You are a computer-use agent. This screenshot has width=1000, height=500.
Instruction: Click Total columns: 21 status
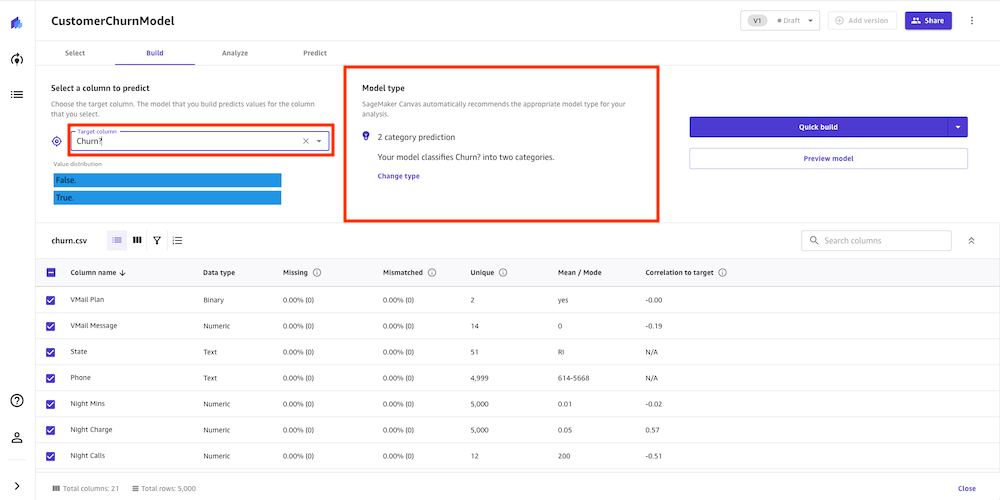tap(85, 489)
